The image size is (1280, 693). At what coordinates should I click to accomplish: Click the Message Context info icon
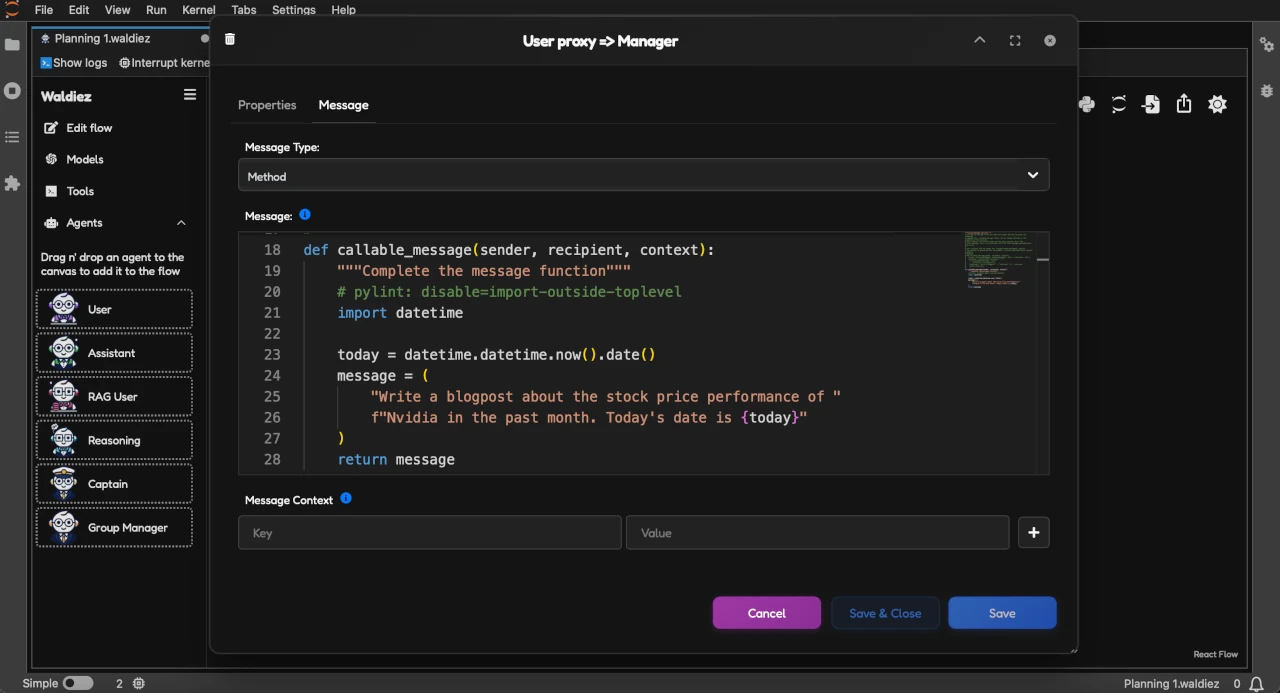pyautogui.click(x=346, y=498)
